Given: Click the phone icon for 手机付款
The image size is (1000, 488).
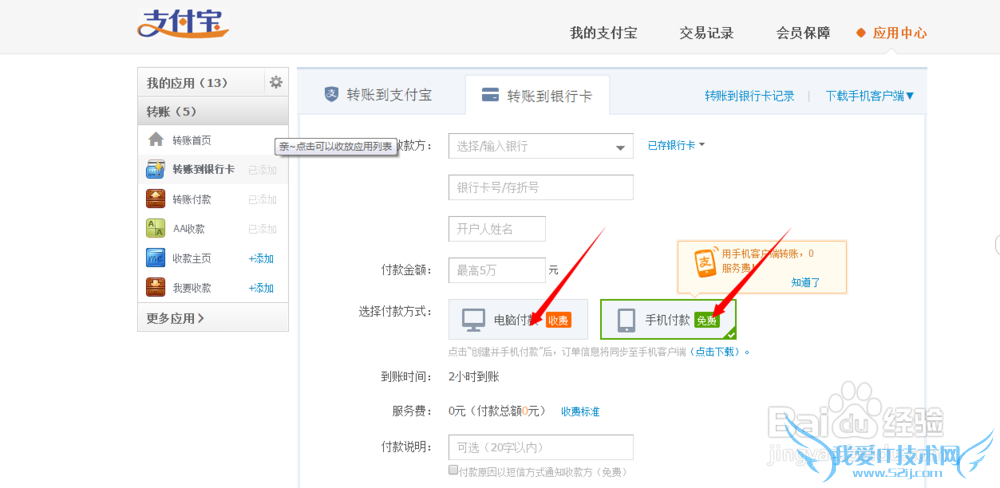Looking at the screenshot, I should click(626, 321).
